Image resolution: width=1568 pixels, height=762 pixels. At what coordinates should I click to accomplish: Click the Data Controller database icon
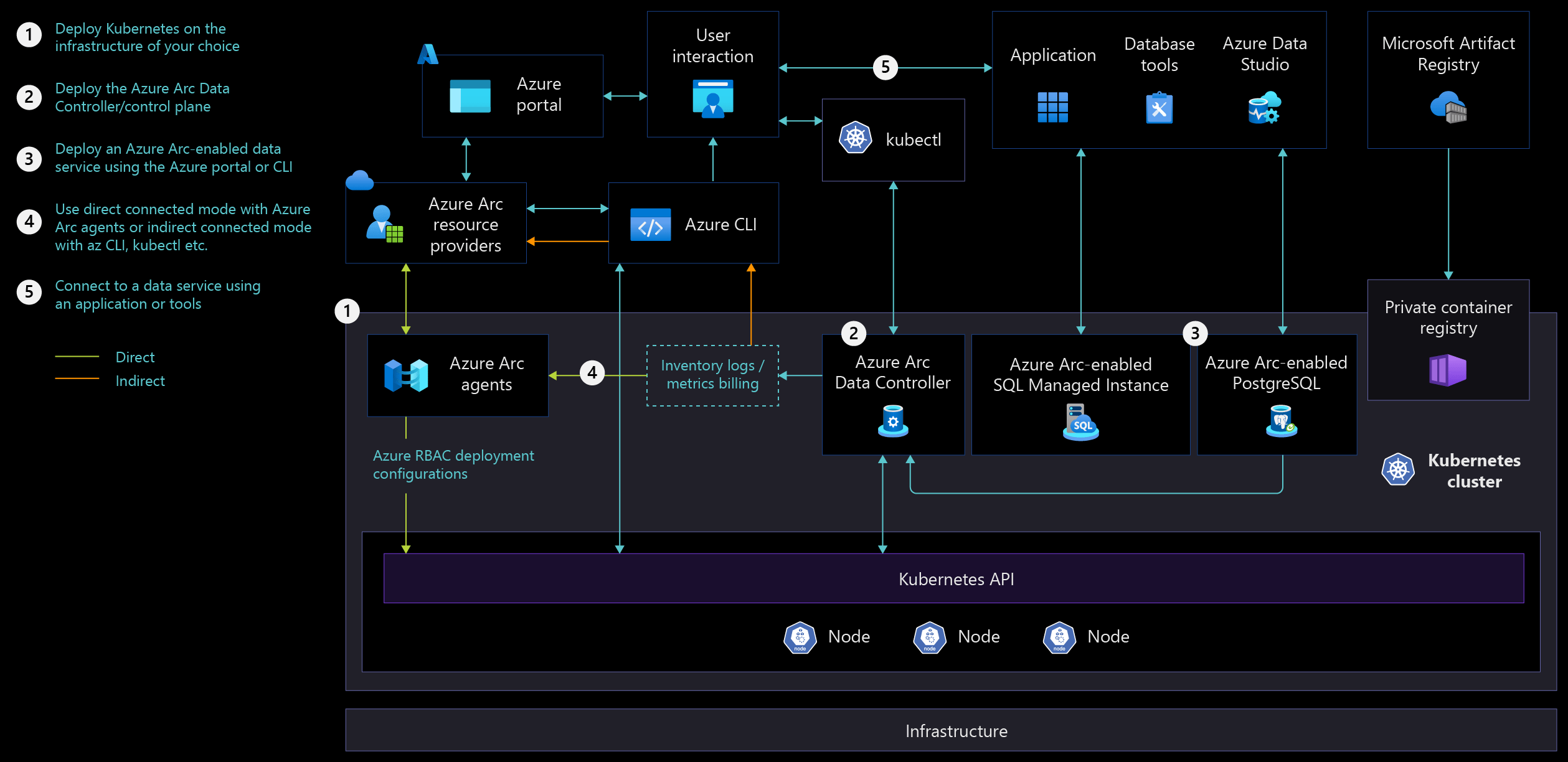click(893, 421)
